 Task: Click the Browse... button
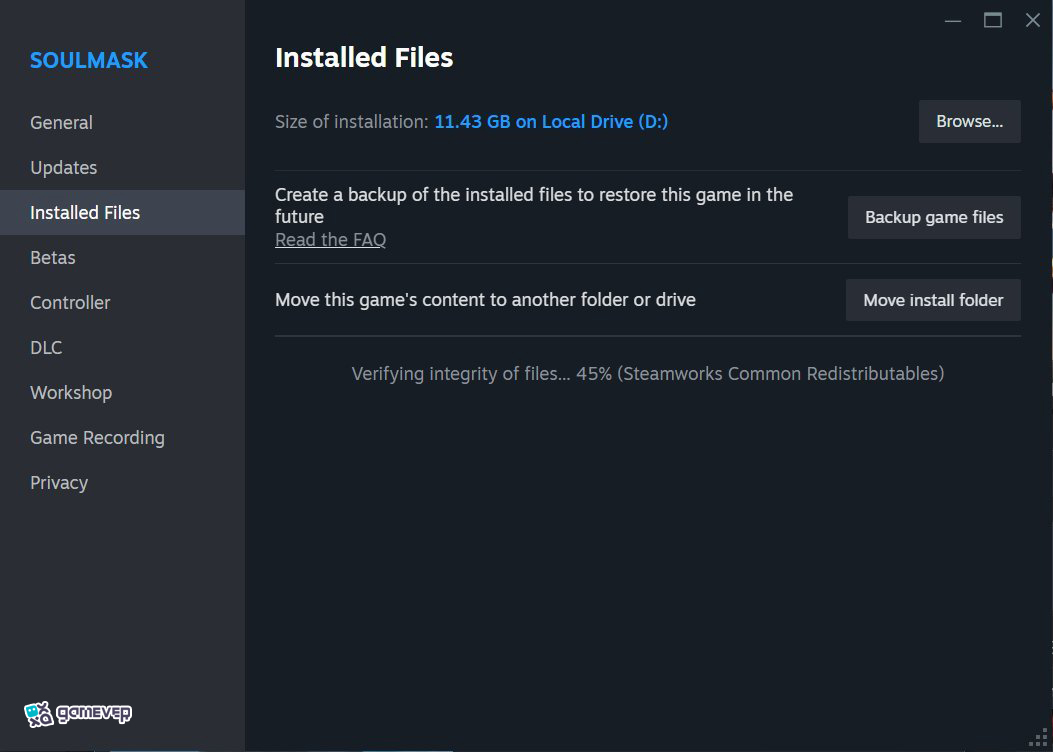click(969, 122)
